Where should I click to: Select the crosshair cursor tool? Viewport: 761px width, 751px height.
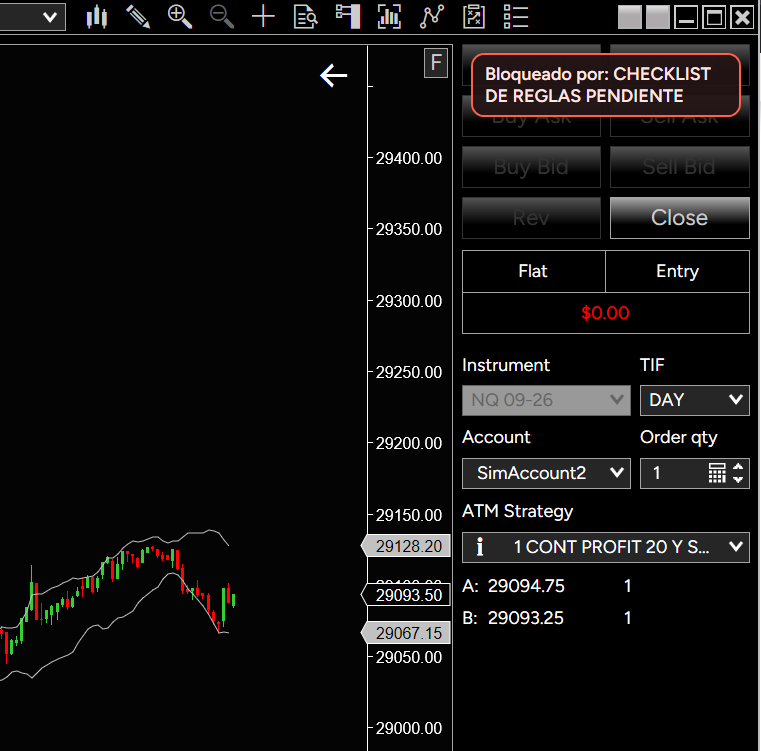[x=264, y=17]
